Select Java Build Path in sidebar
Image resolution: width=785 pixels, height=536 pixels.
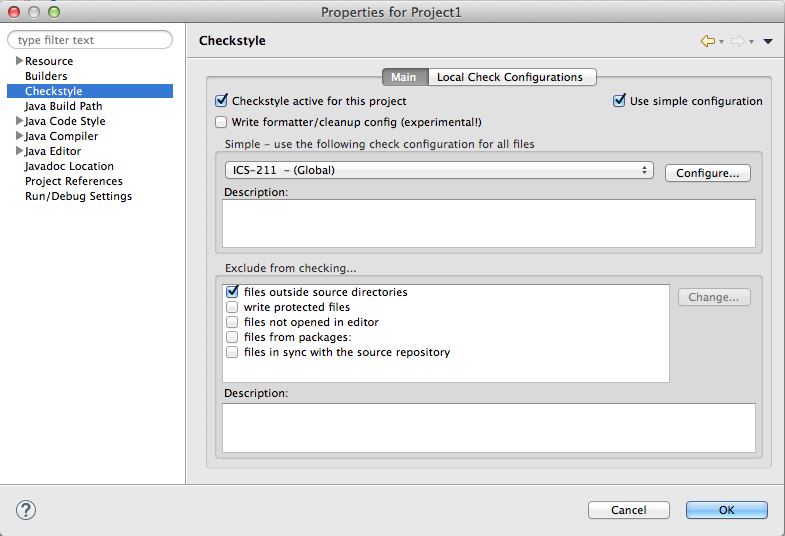pos(63,106)
